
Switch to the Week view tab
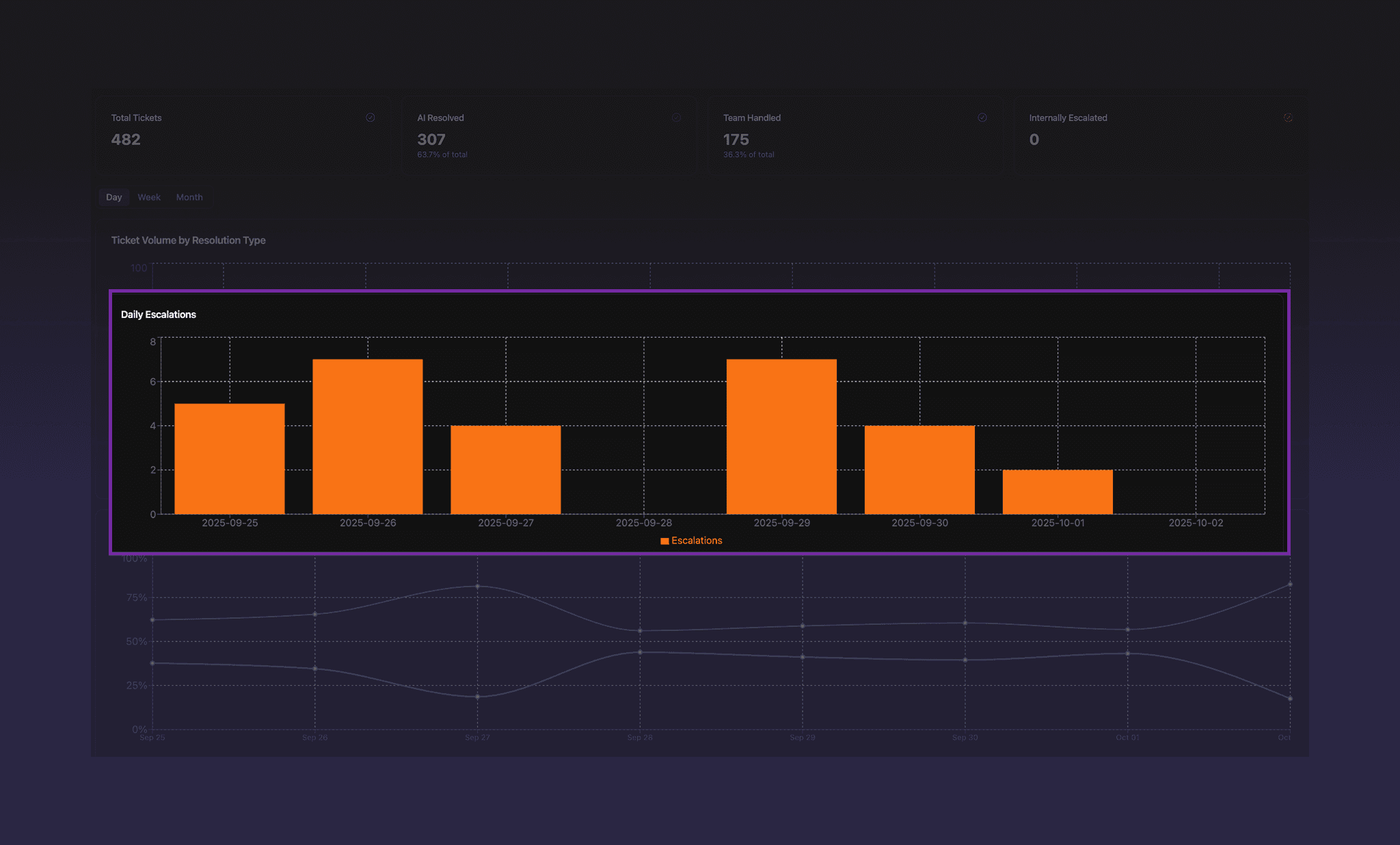[x=149, y=198]
